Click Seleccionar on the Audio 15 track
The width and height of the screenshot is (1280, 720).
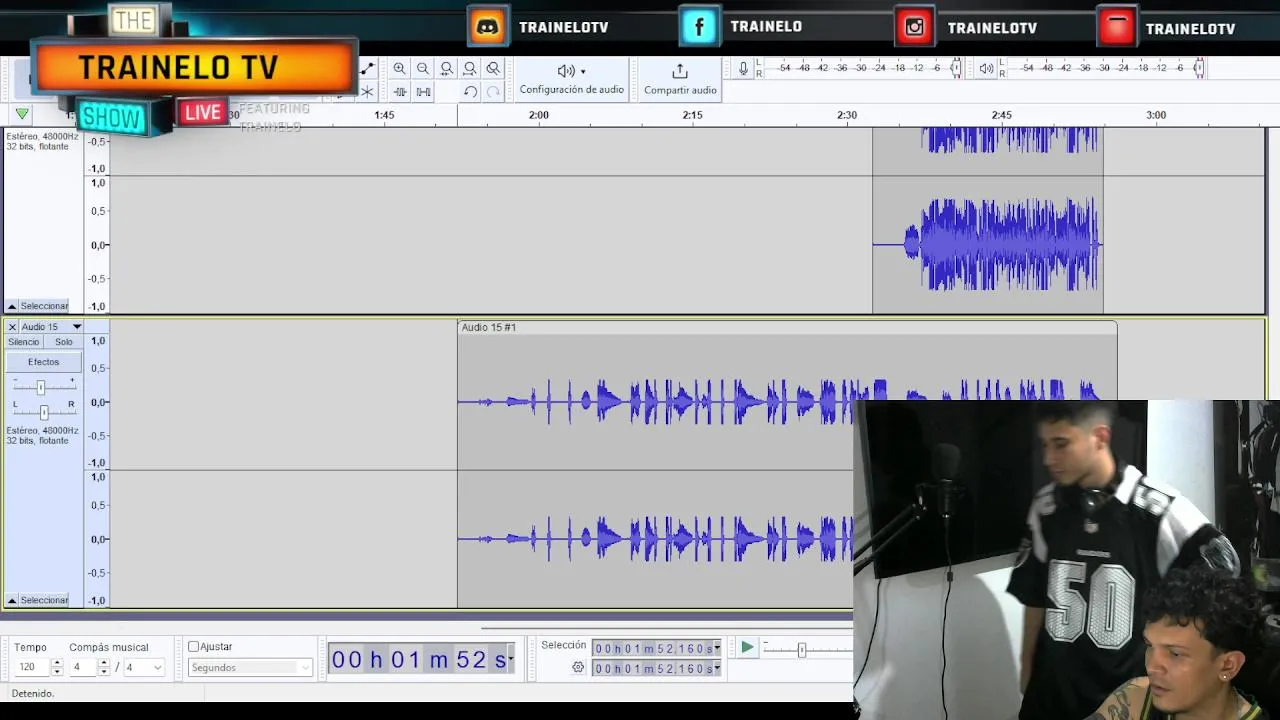pyautogui.click(x=45, y=600)
